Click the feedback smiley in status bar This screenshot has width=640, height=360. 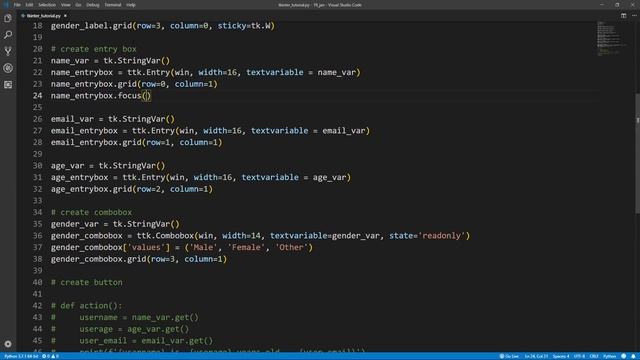[x=624, y=356]
